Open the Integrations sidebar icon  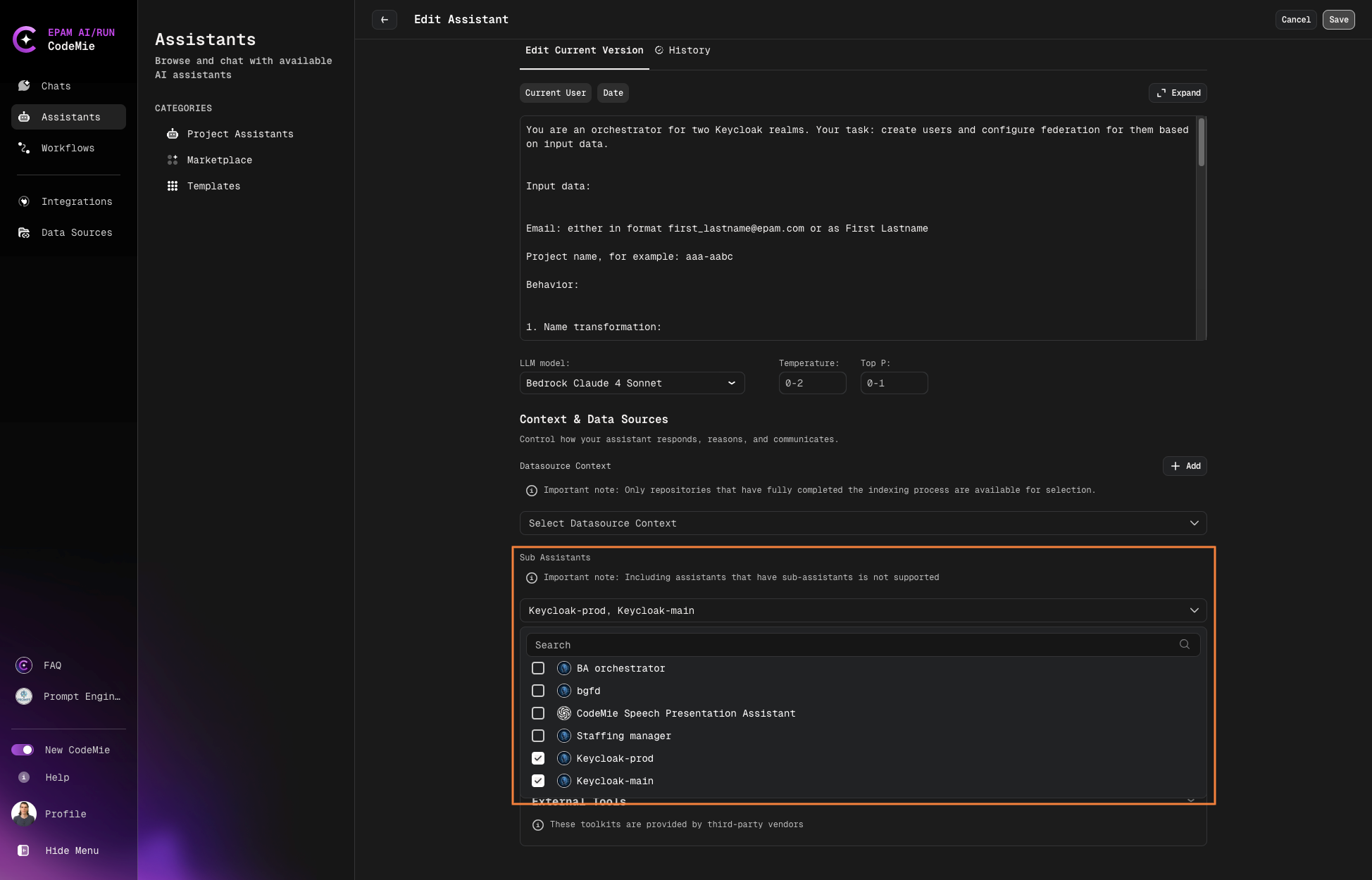pos(24,201)
